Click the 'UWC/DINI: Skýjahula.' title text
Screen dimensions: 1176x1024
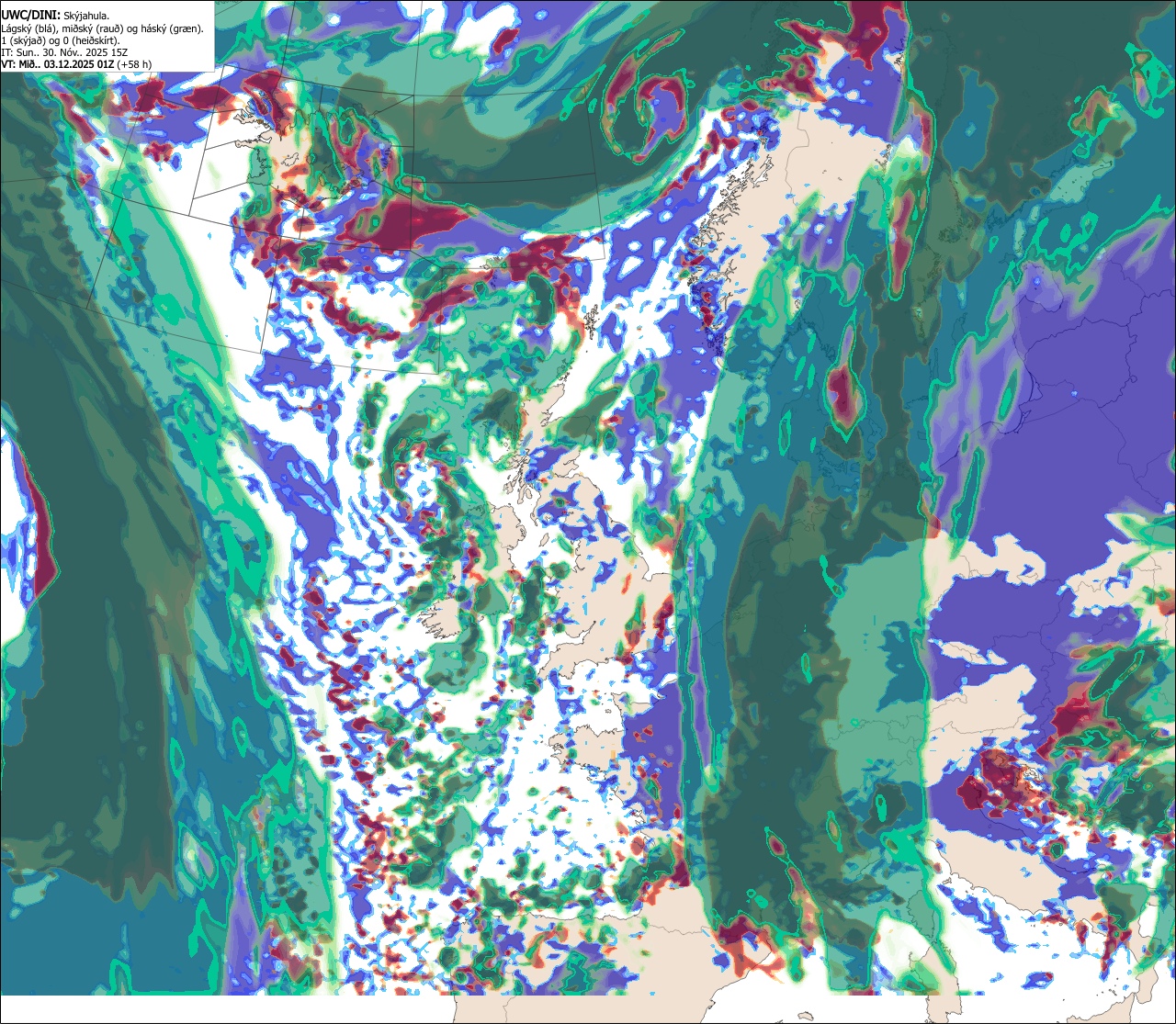[56, 16]
